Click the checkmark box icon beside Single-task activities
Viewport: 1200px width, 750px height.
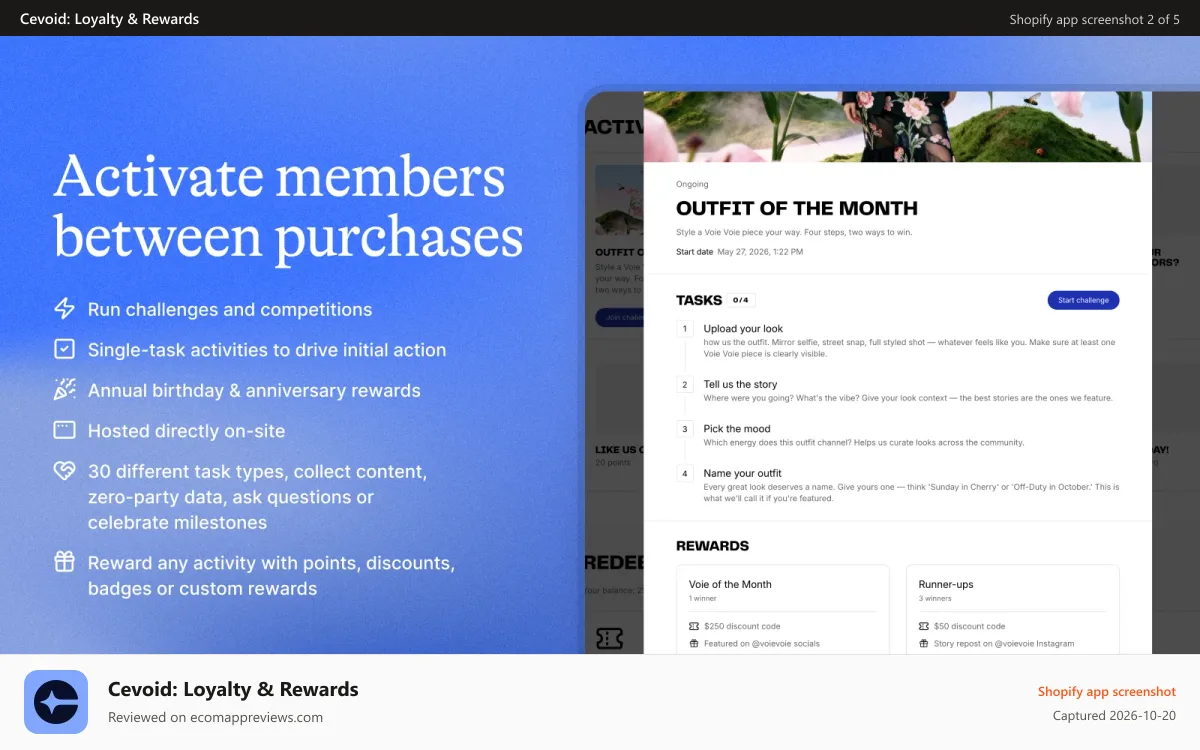(64, 349)
